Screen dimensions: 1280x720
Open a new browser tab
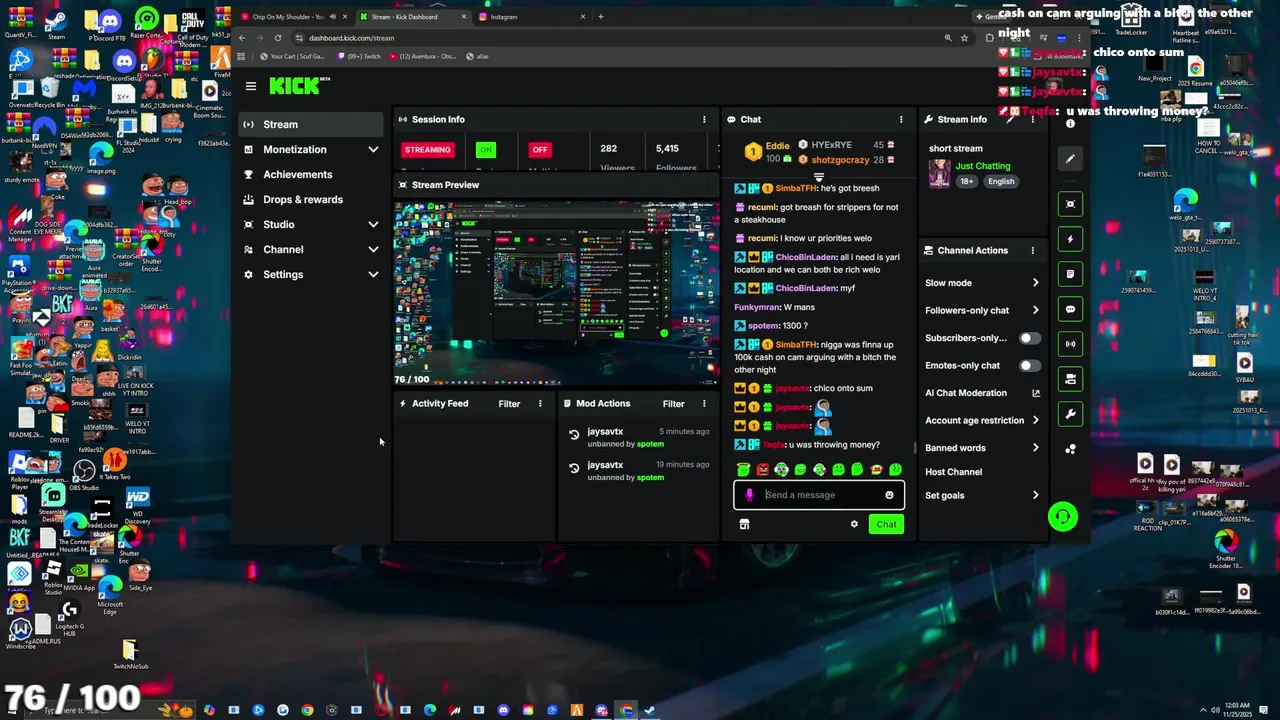click(600, 17)
